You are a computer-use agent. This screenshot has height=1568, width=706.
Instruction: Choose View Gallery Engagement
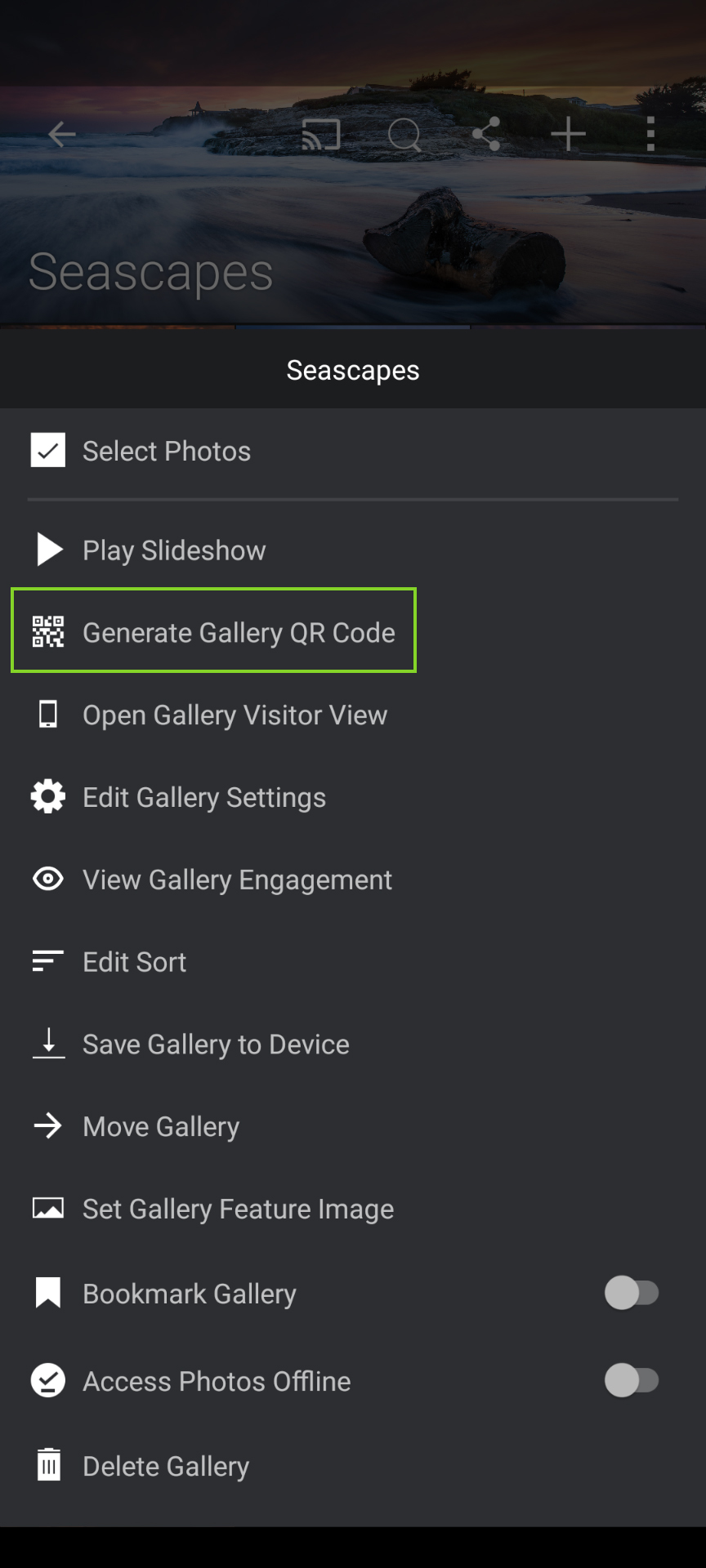[x=353, y=880]
